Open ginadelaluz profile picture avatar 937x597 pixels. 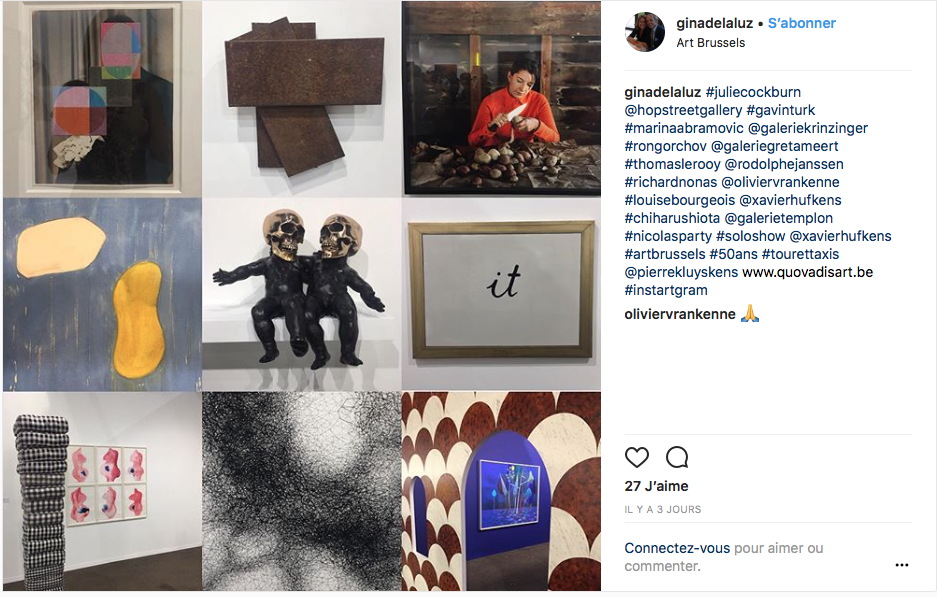(x=645, y=32)
